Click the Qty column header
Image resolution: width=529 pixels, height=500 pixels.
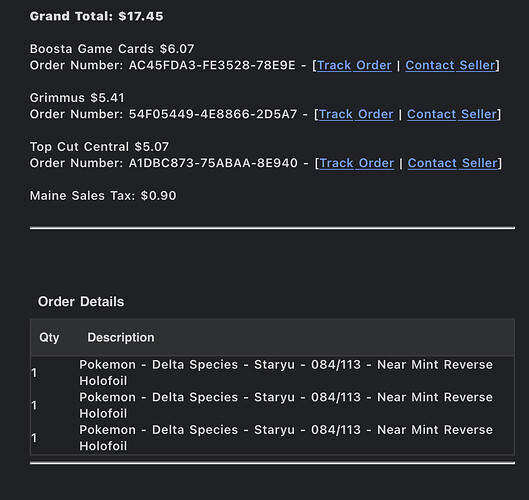(x=49, y=338)
